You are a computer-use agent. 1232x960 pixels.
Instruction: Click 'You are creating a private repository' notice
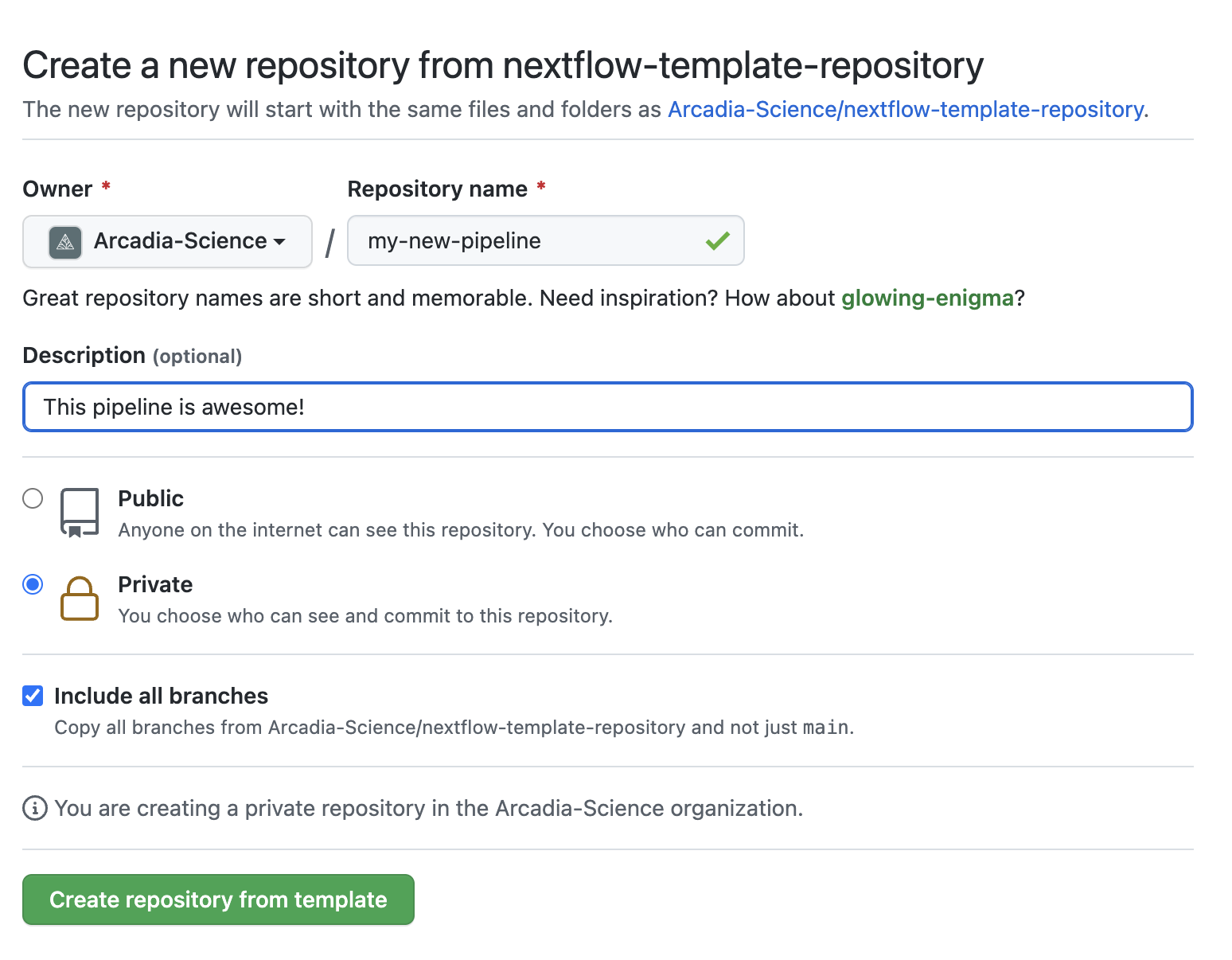tap(428, 808)
